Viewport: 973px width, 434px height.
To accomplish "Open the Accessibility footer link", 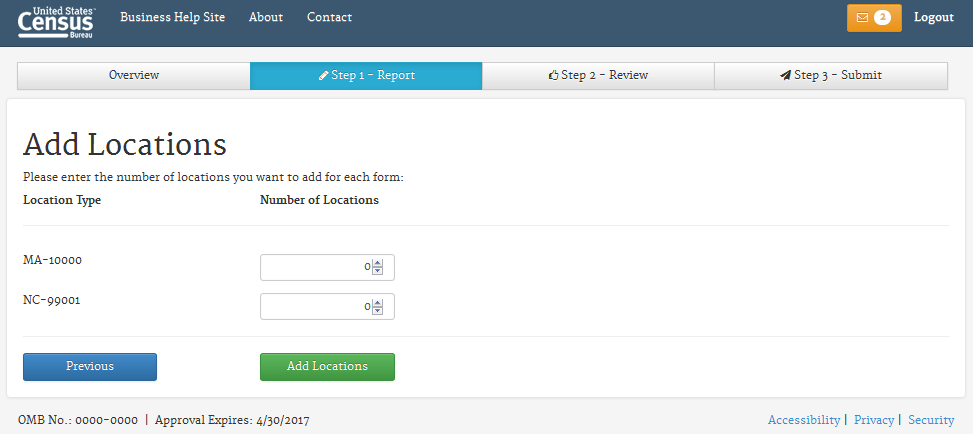I will pyautogui.click(x=803, y=420).
